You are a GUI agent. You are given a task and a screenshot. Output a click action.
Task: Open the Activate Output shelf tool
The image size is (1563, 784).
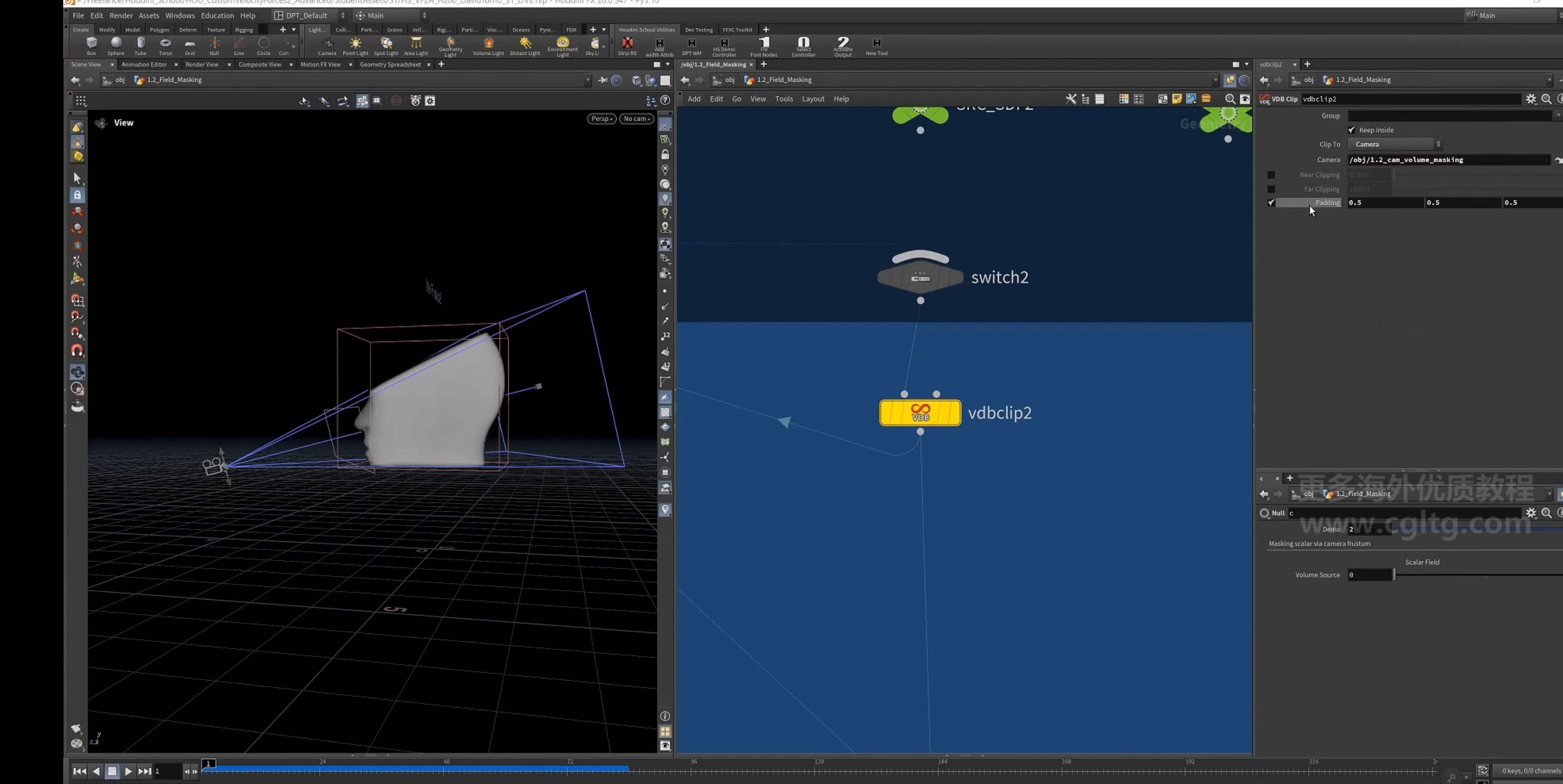point(843,46)
